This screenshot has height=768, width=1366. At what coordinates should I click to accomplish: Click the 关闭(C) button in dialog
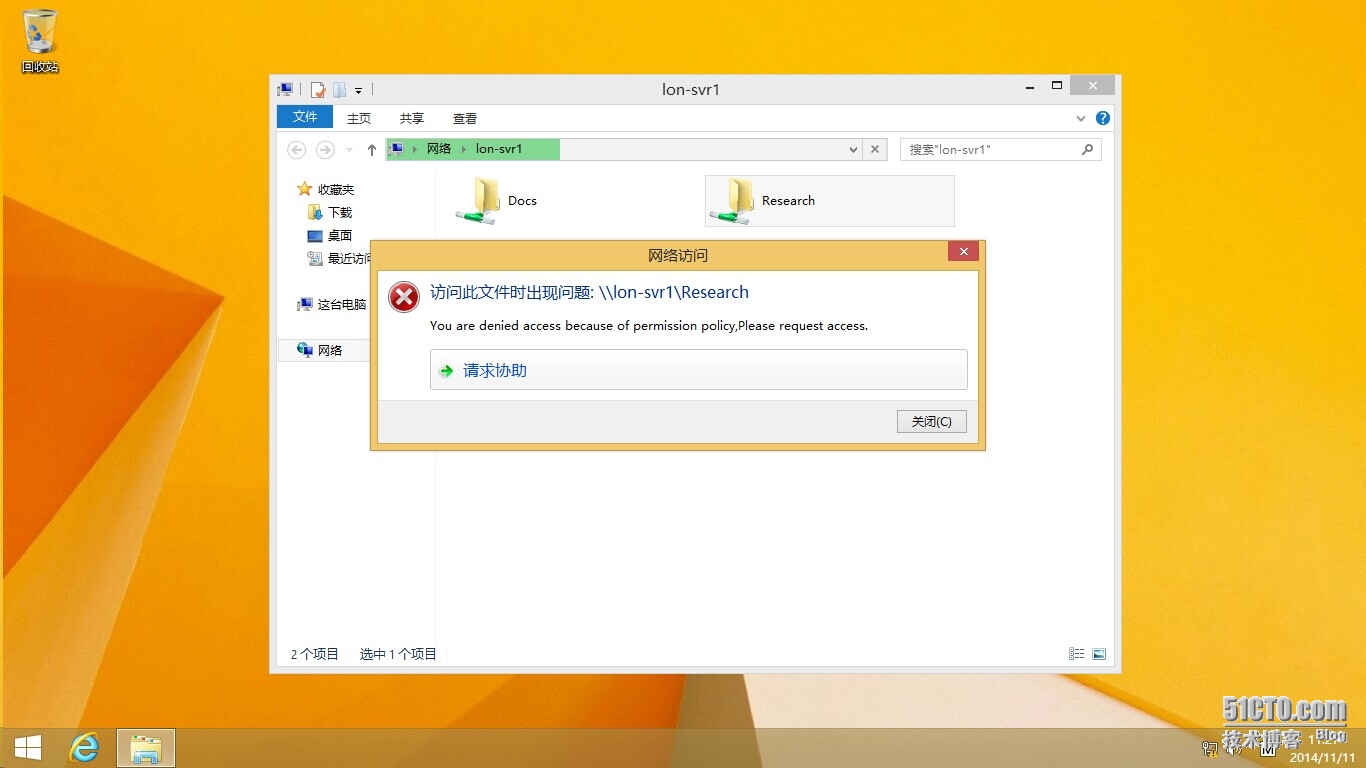tap(932, 421)
